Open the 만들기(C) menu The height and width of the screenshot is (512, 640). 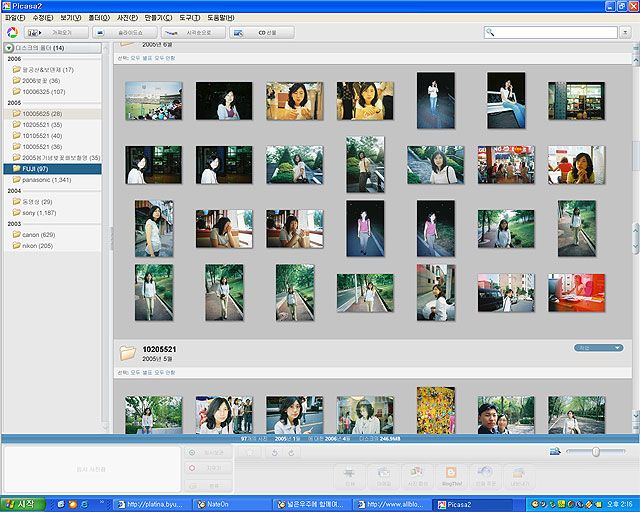(158, 18)
